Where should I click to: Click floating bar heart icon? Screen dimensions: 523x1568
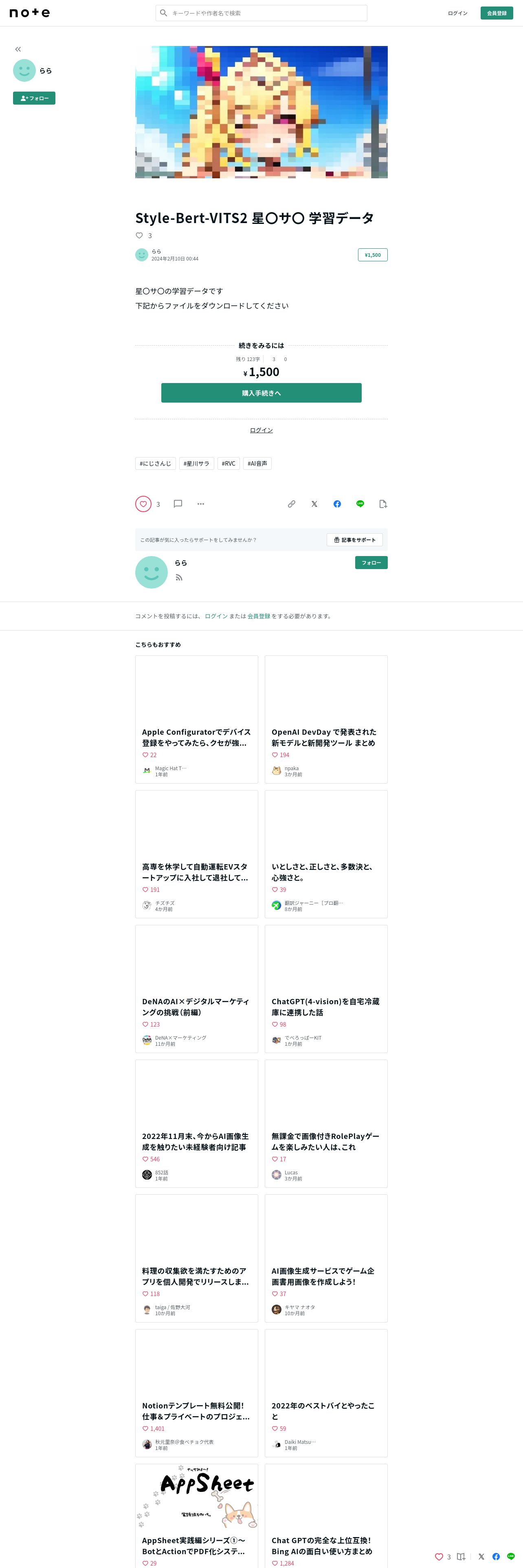[439, 1557]
